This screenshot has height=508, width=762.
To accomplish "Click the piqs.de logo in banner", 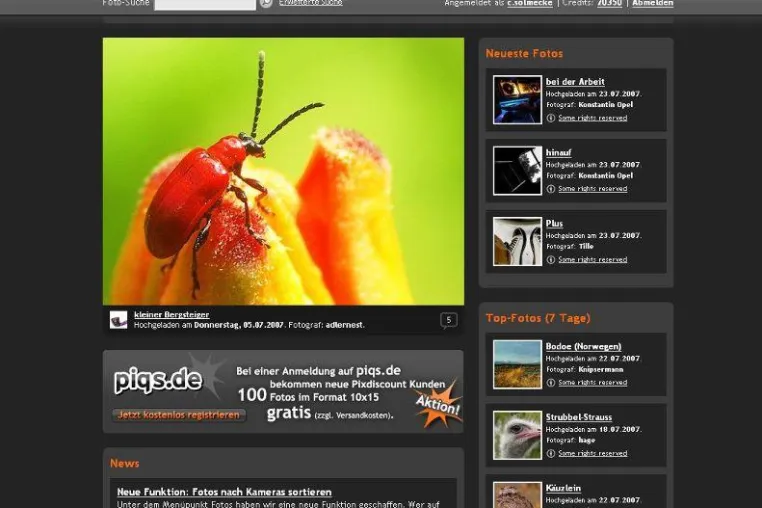I will tap(158, 381).
